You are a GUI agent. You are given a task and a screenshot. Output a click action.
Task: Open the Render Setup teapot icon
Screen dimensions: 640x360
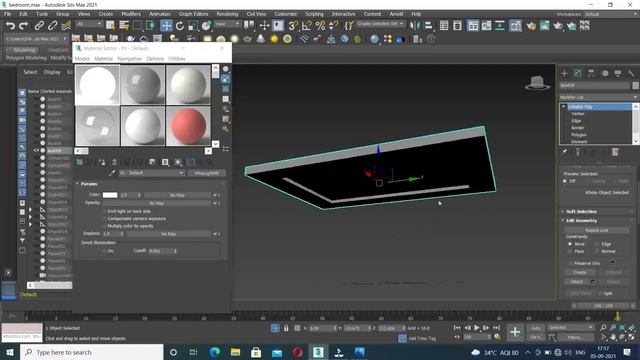[531, 26]
